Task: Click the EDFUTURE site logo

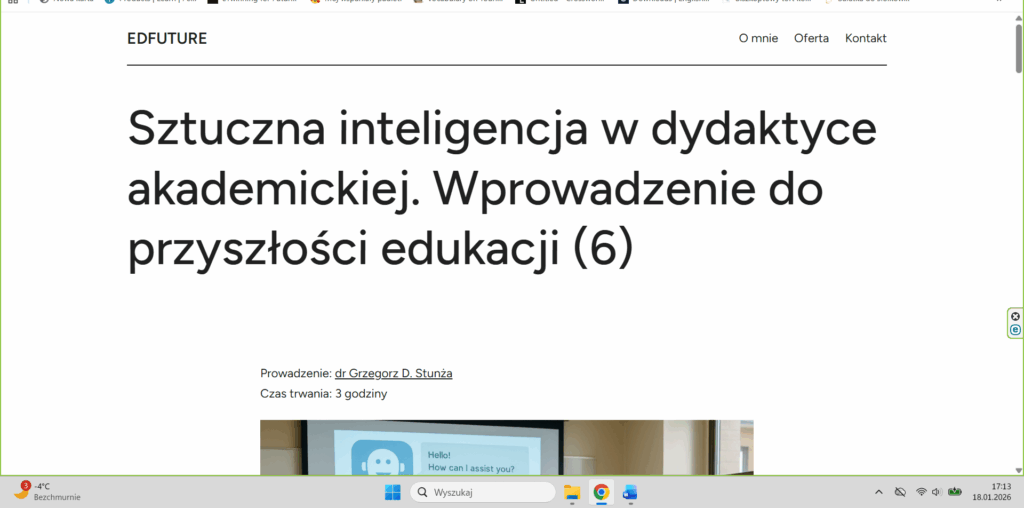Action: [167, 38]
